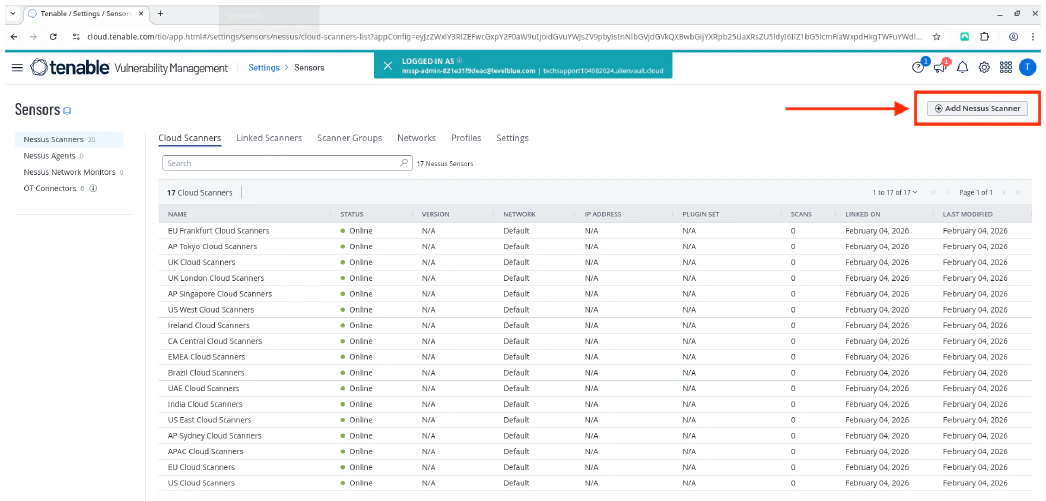1046x501 pixels.
Task: Open the 1 to 17 of 17 dropdown
Action: point(895,192)
